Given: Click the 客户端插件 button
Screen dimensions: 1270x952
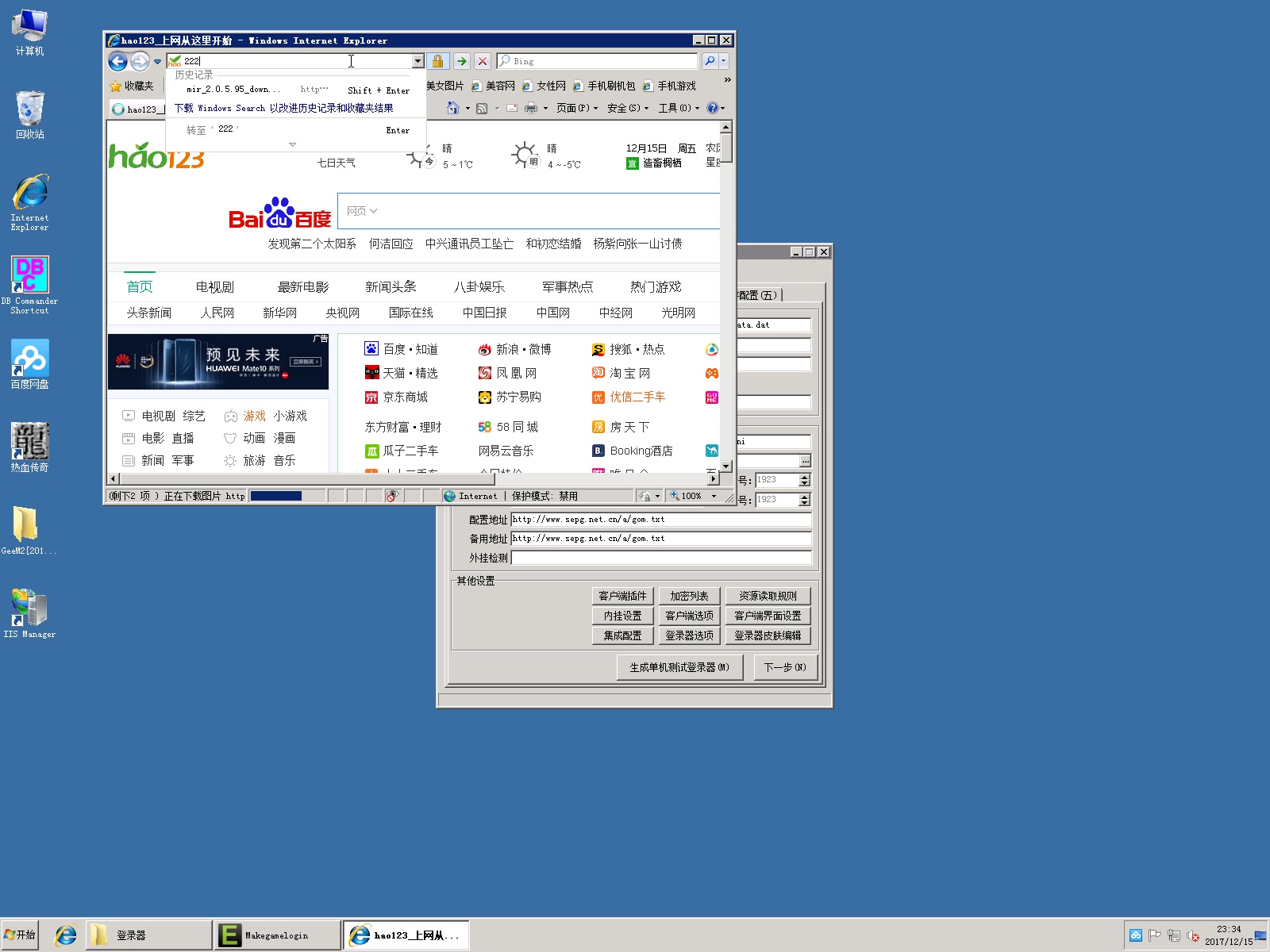Looking at the screenshot, I should pos(622,596).
